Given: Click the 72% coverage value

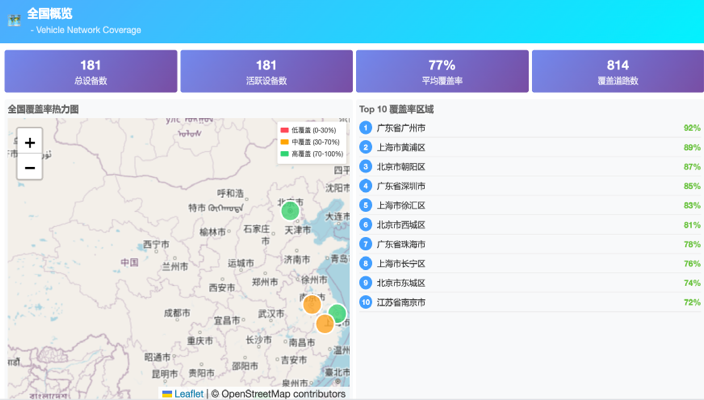Looking at the screenshot, I should click(692, 302).
